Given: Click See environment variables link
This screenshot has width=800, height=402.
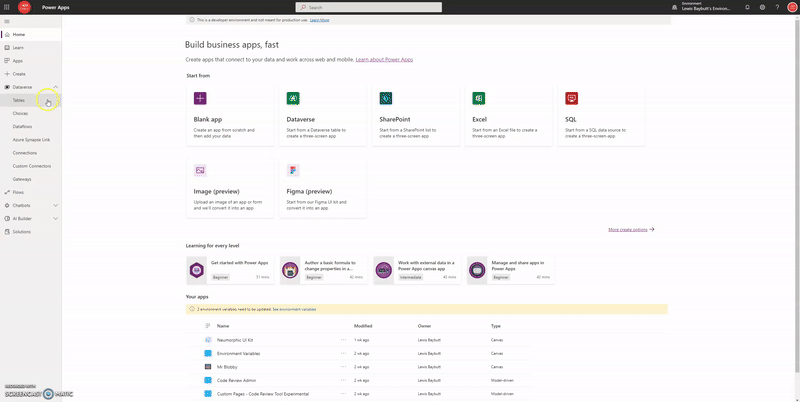Looking at the screenshot, I should coord(294,309).
